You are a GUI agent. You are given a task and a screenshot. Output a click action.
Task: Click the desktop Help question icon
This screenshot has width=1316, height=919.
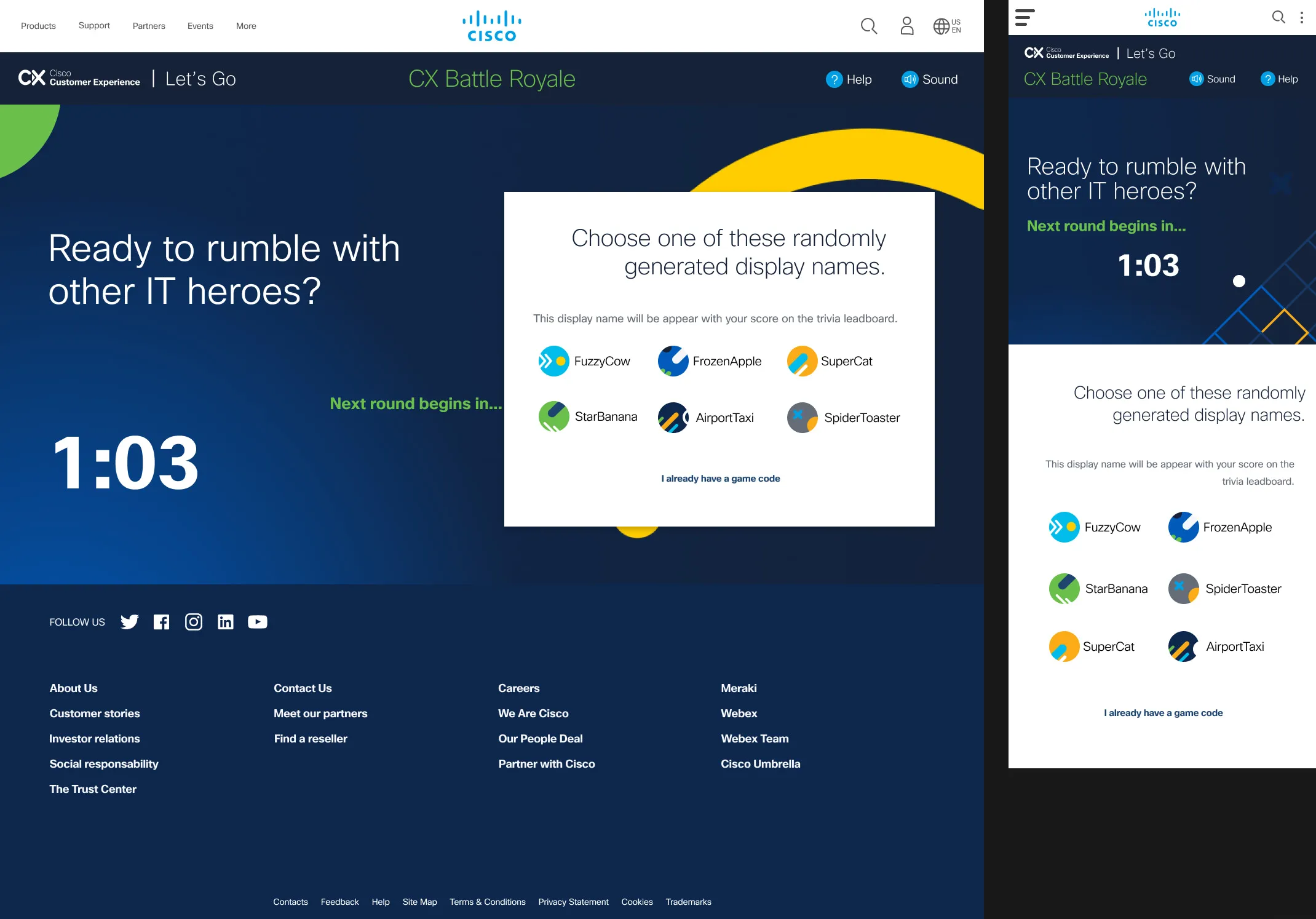834,79
